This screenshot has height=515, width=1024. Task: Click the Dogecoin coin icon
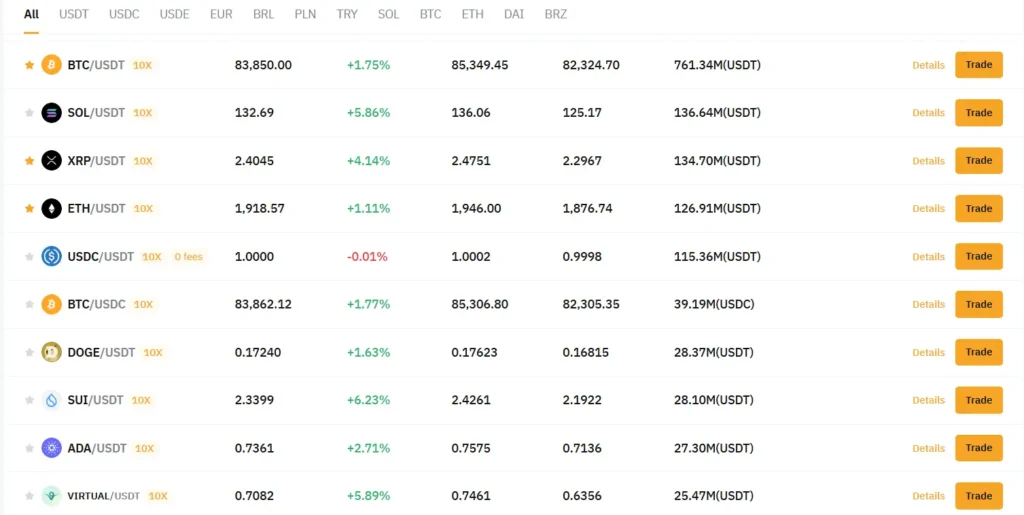click(x=52, y=352)
